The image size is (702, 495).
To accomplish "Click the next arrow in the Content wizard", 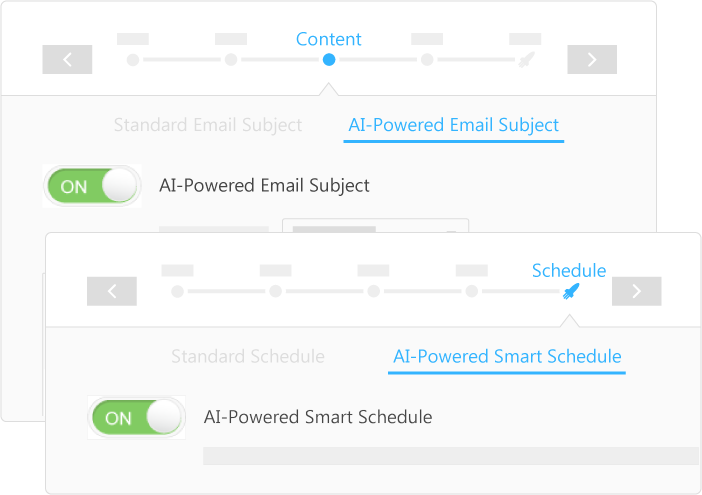I will click(592, 60).
